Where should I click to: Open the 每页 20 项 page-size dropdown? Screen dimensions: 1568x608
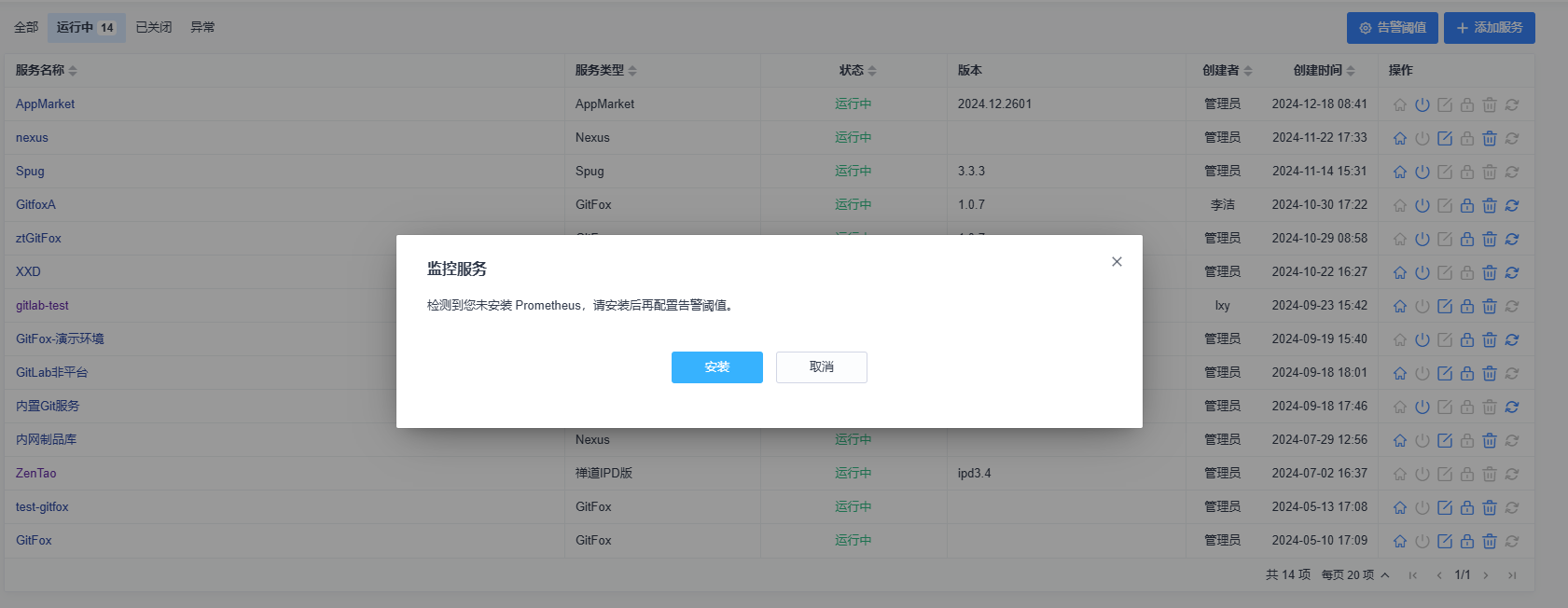[x=1355, y=574]
